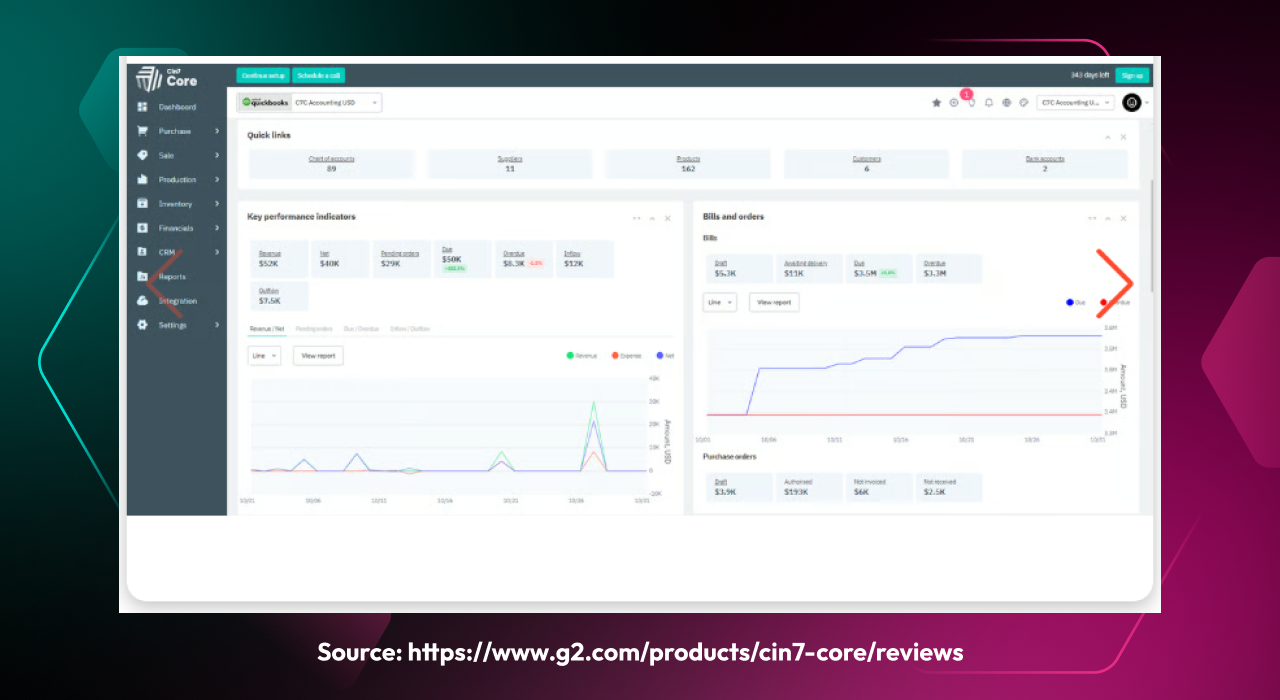Open the user avatar account menu
1280x700 pixels.
point(1132,102)
